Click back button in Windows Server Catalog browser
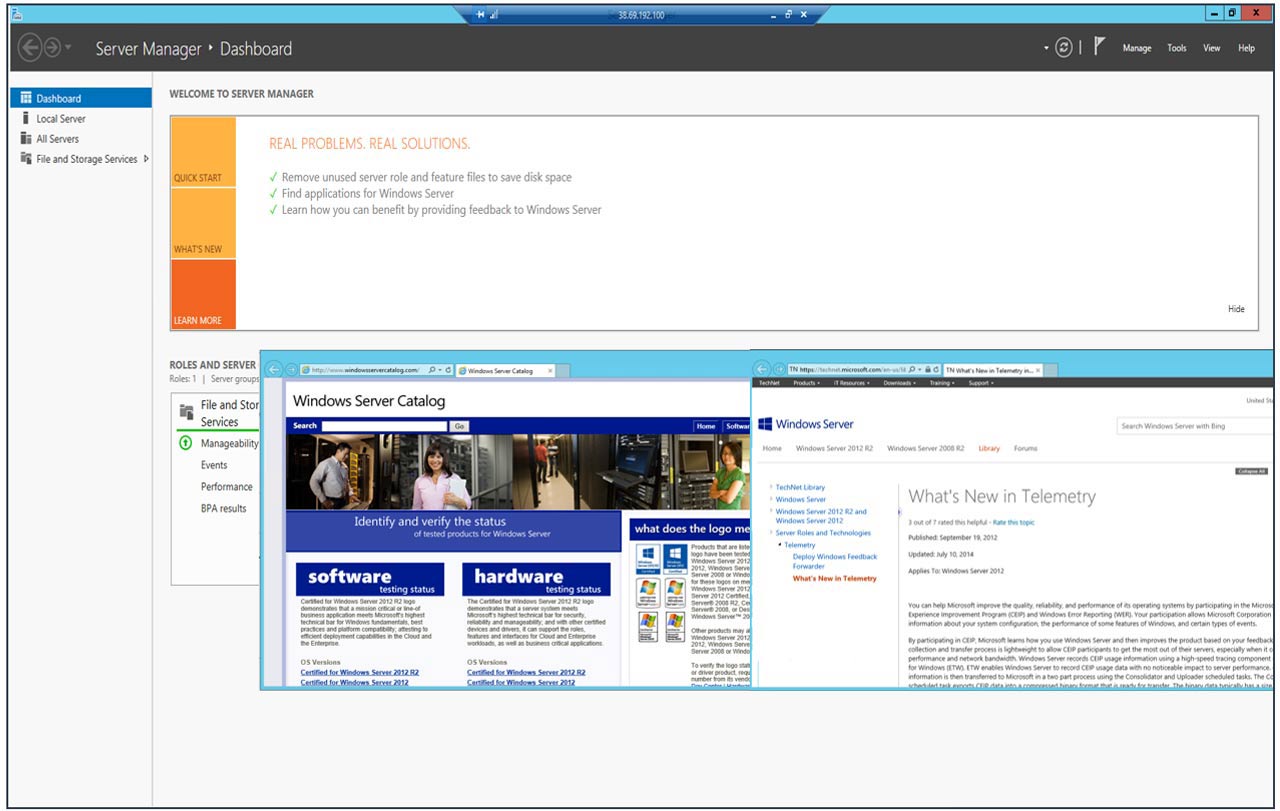 tap(274, 369)
